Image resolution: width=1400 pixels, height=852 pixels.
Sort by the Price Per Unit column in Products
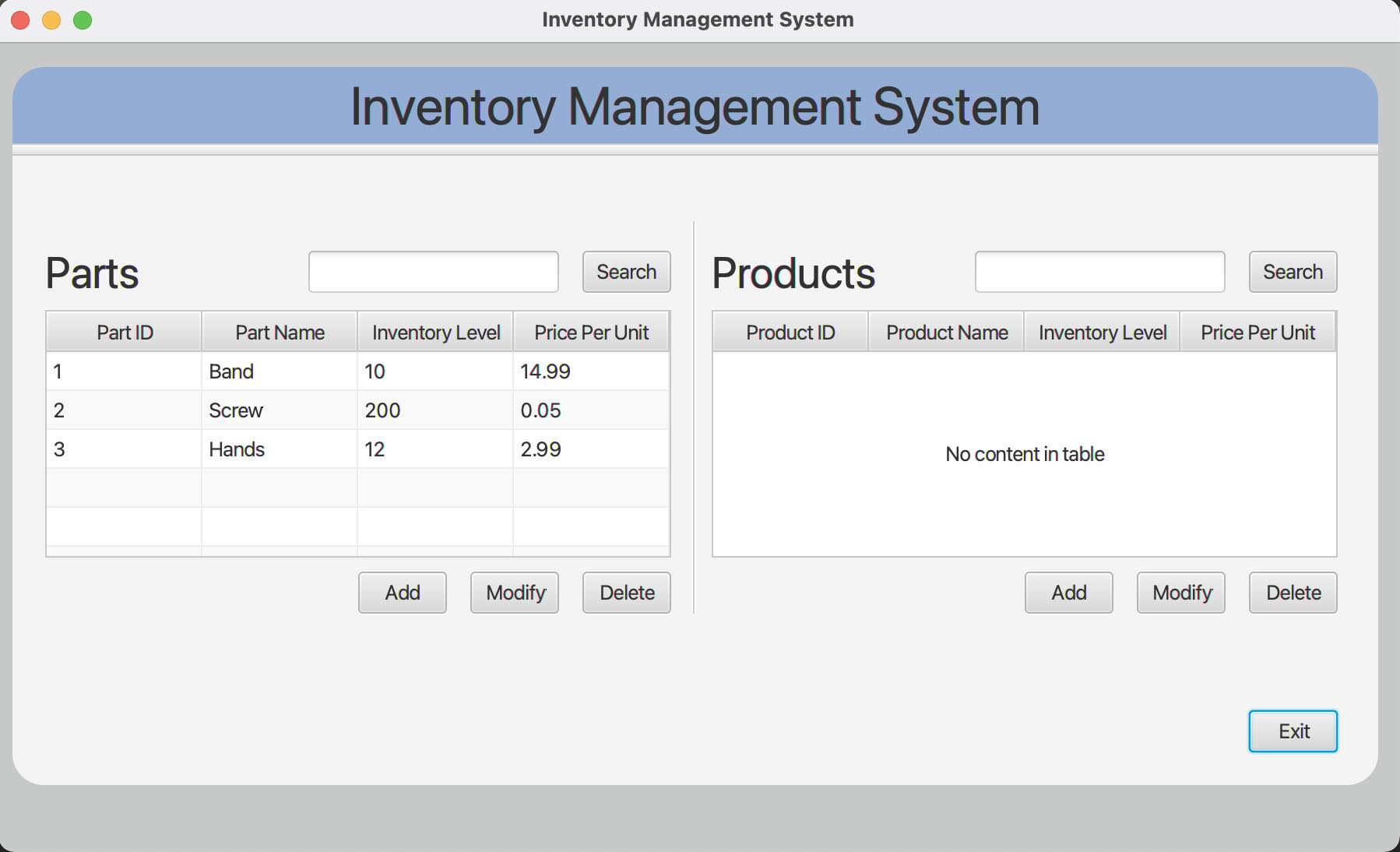(1258, 332)
